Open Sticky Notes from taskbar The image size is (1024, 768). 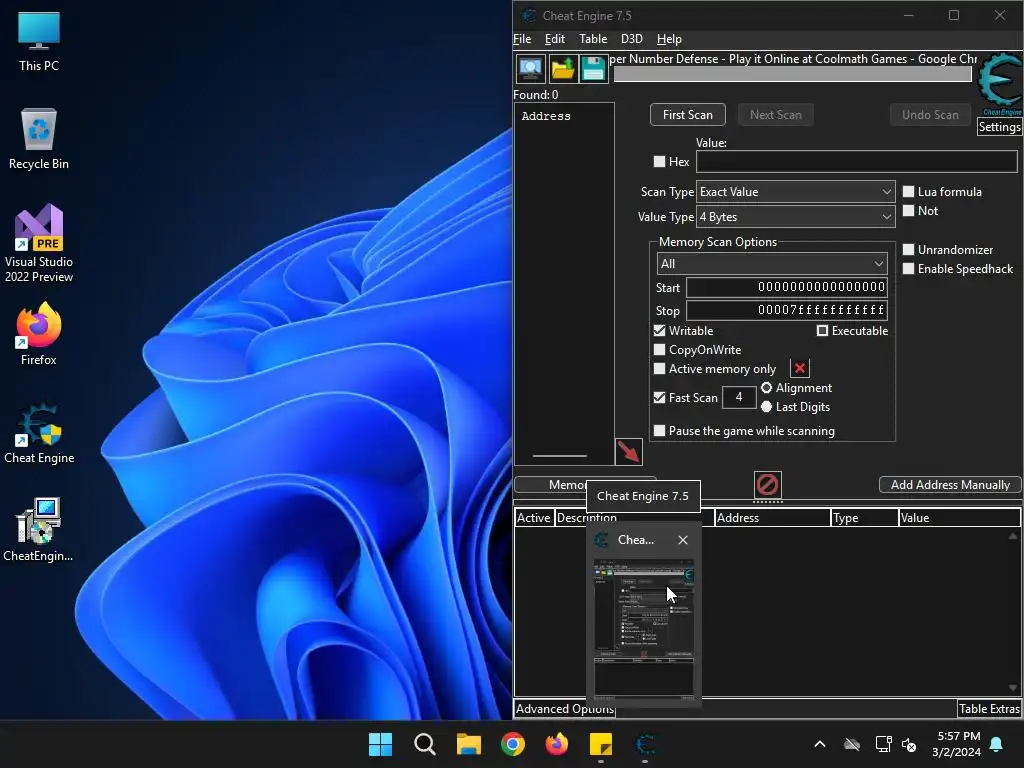(x=600, y=744)
